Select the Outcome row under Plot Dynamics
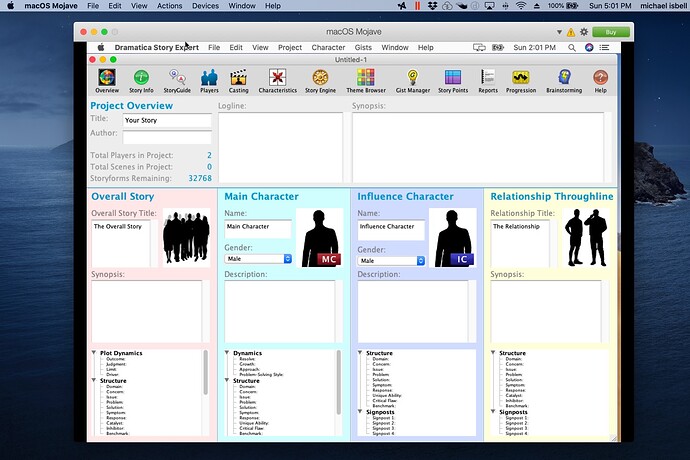Viewport: 690px width, 460px height. click(x=116, y=359)
